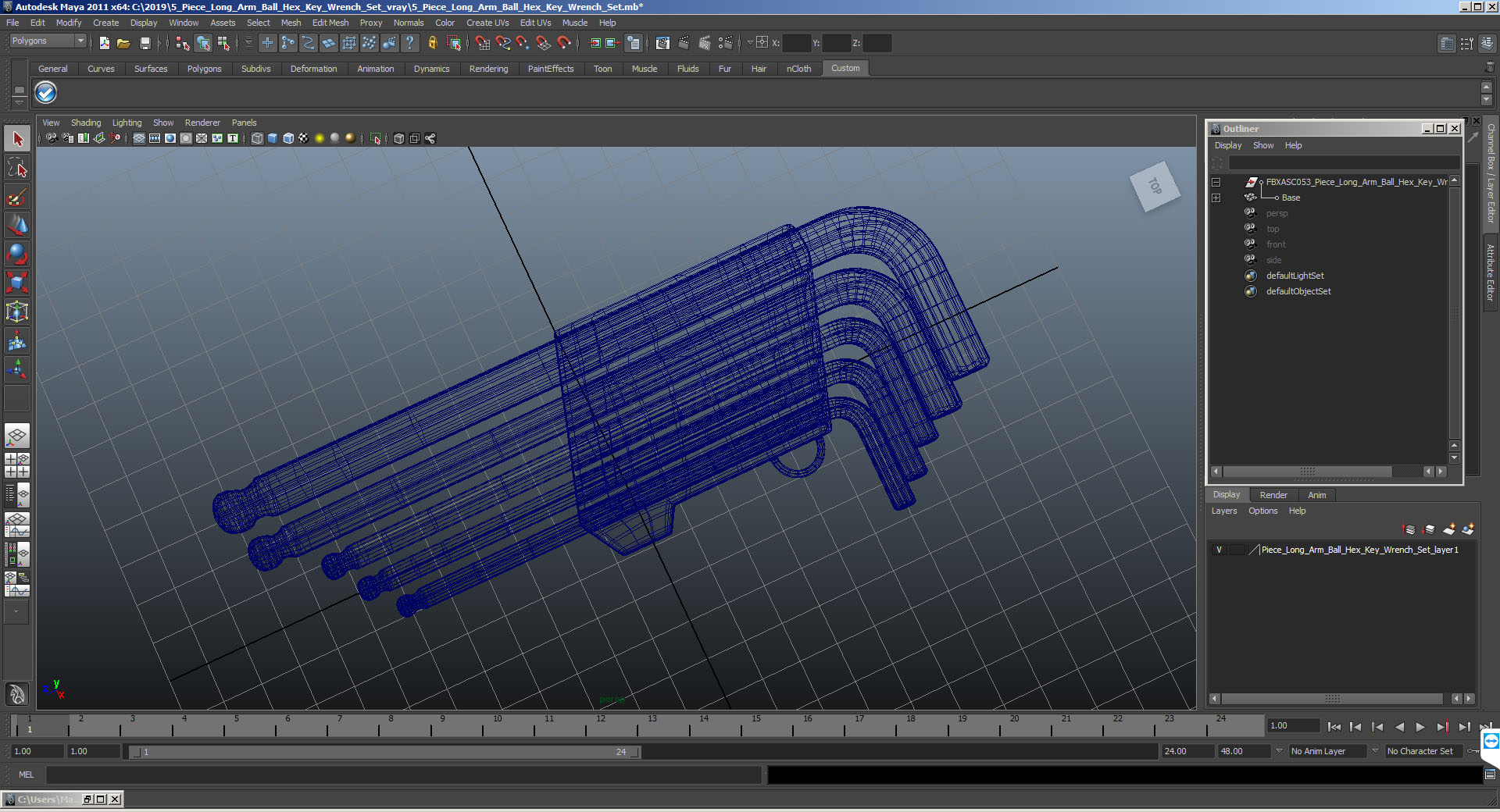Toggle smooth shade all in viewport
This screenshot has height=812, width=1500.
point(273,138)
